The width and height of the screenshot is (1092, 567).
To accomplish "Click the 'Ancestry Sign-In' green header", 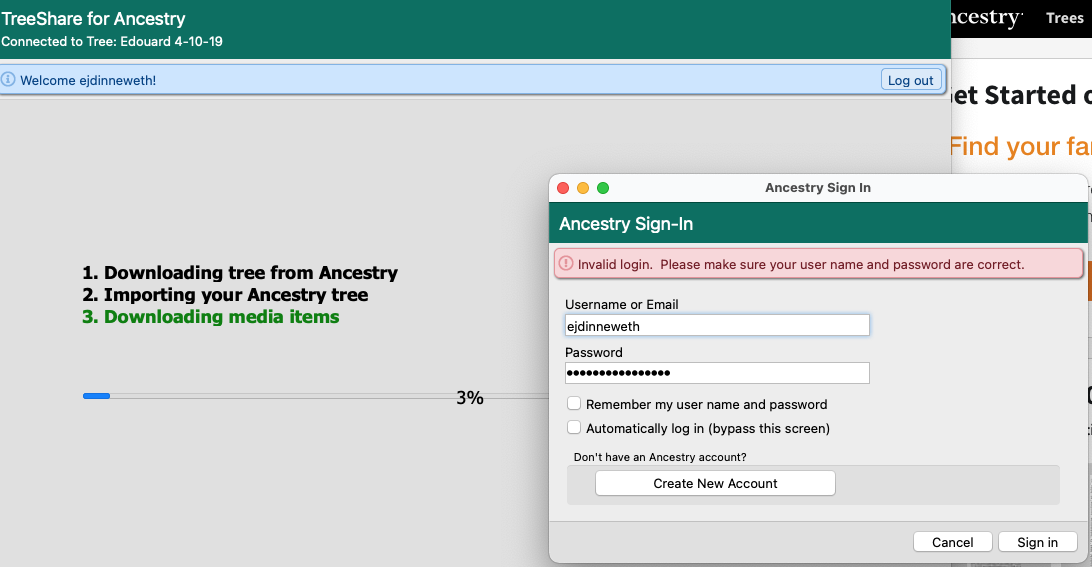I will pos(818,224).
